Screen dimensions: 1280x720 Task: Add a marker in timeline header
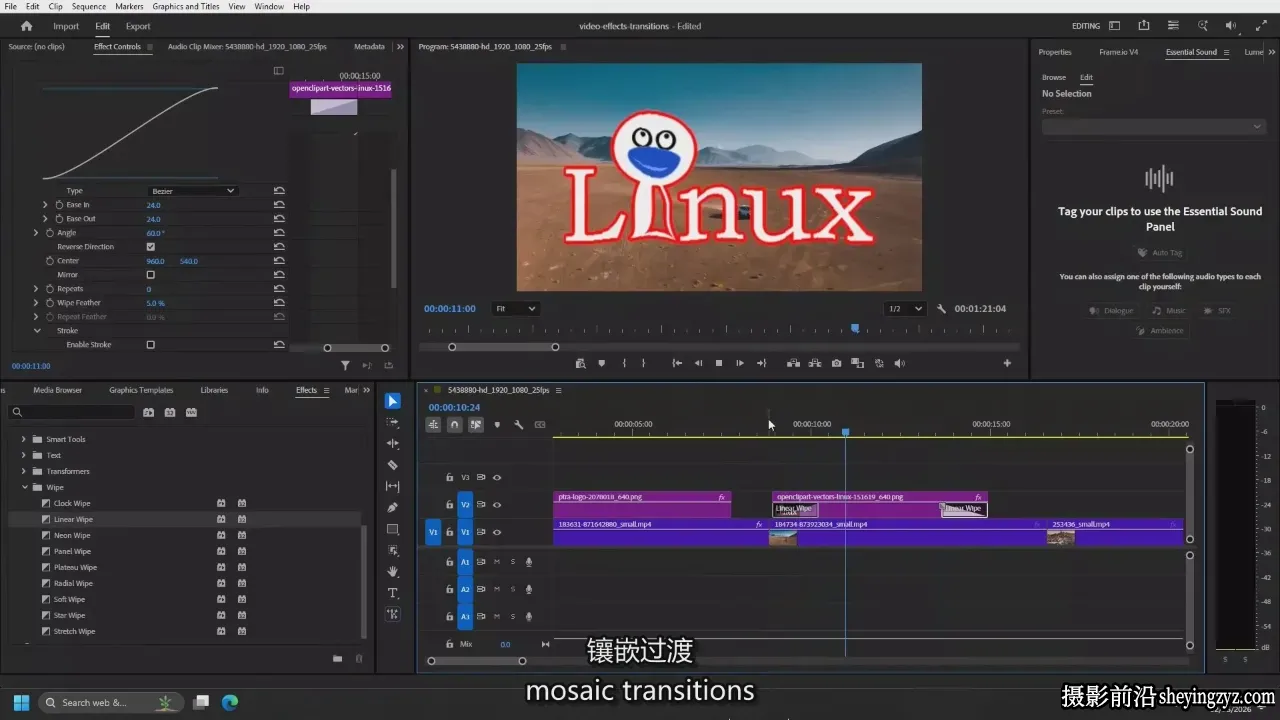497,424
